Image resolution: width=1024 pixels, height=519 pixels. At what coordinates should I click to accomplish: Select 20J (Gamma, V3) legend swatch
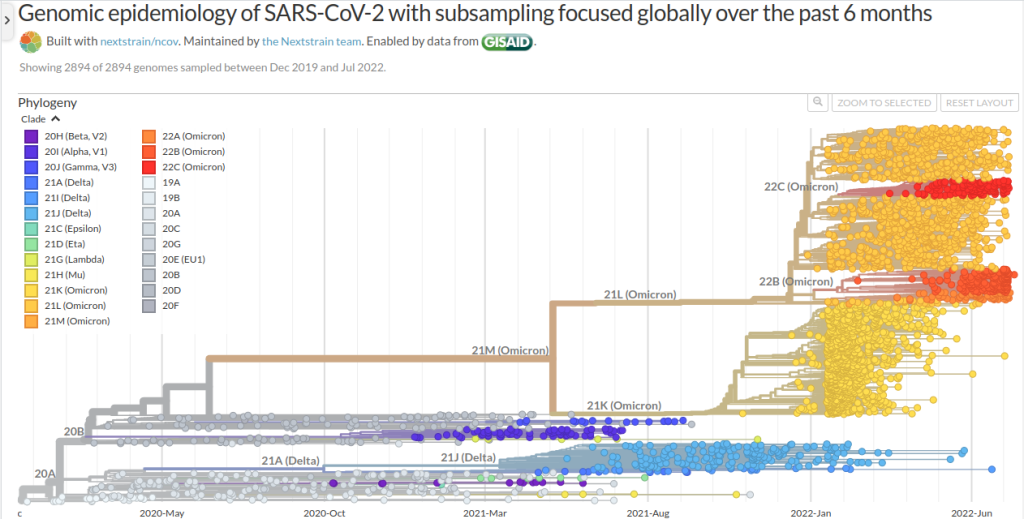[31, 167]
